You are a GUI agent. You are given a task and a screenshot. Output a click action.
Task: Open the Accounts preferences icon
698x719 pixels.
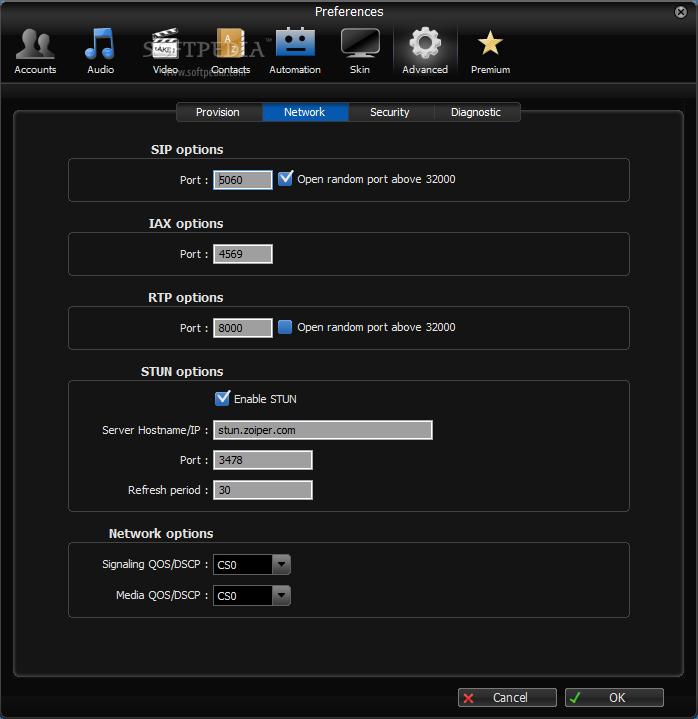coord(35,50)
